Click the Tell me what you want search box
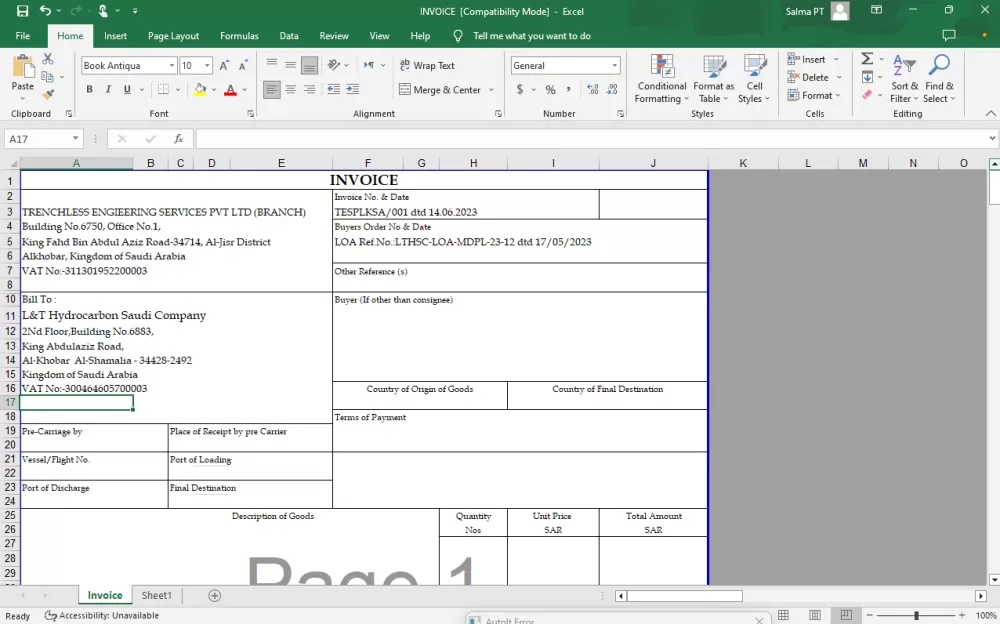 (532, 36)
